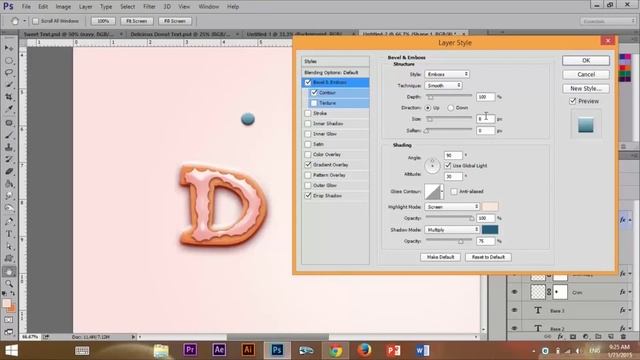
Task: Select the Horizontal Type tool
Action: pos(9,234)
